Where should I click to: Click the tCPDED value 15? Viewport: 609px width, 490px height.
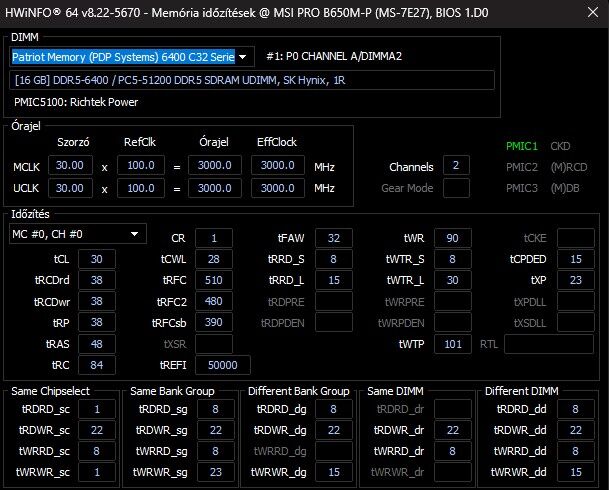point(576,259)
